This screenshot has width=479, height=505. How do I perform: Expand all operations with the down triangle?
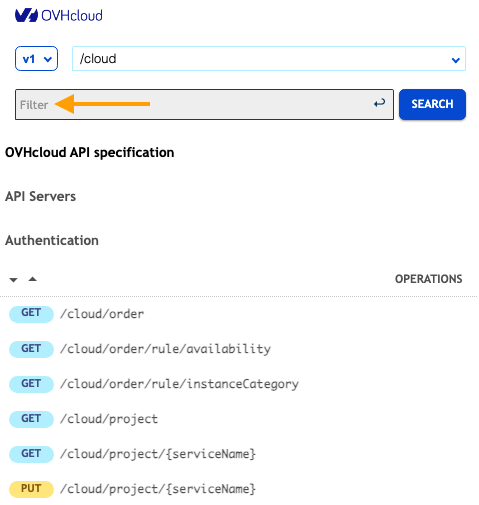[x=13, y=280]
